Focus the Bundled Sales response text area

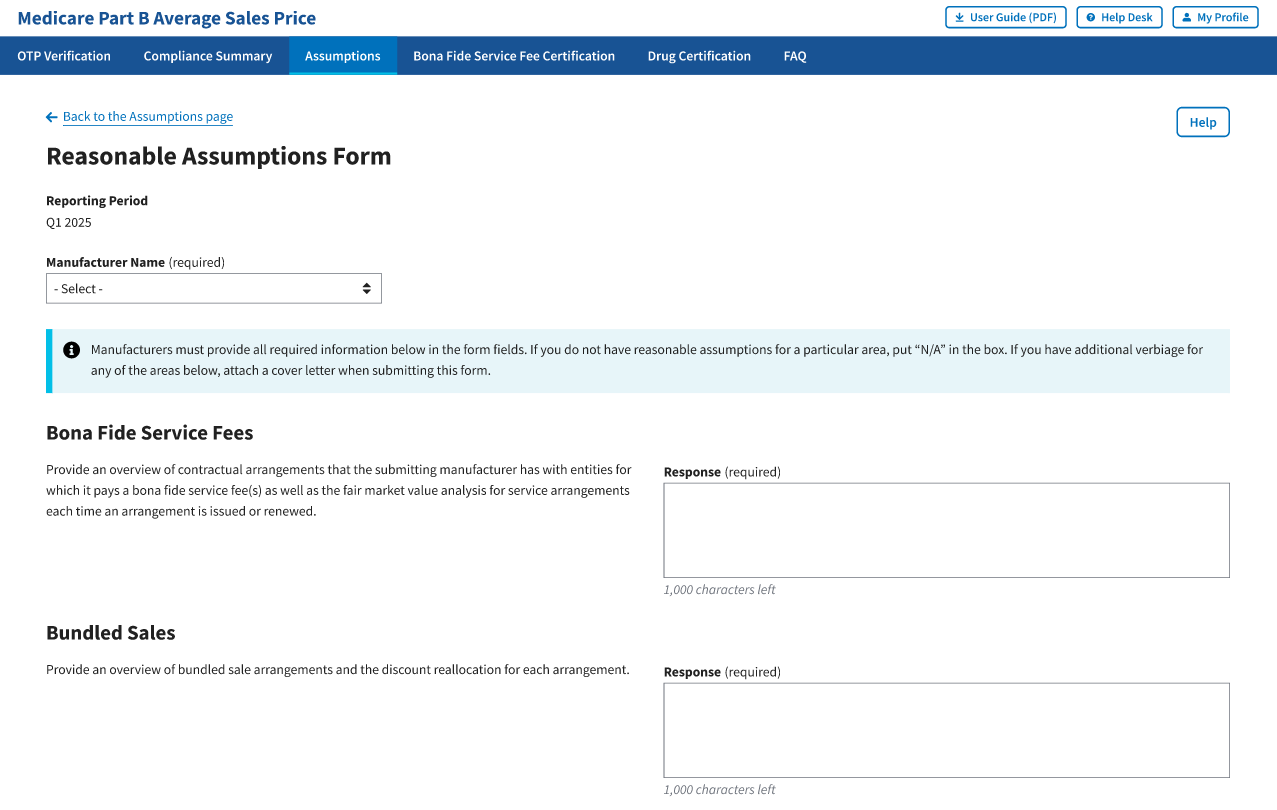946,730
